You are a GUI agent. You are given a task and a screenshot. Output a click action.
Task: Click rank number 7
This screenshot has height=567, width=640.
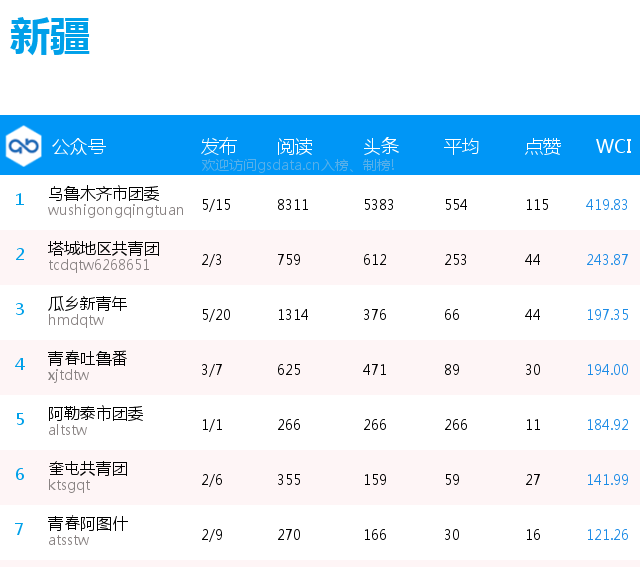point(19,529)
